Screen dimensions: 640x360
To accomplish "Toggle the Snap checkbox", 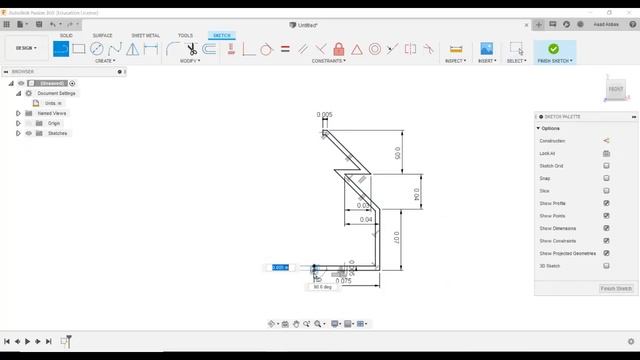I will tap(607, 178).
